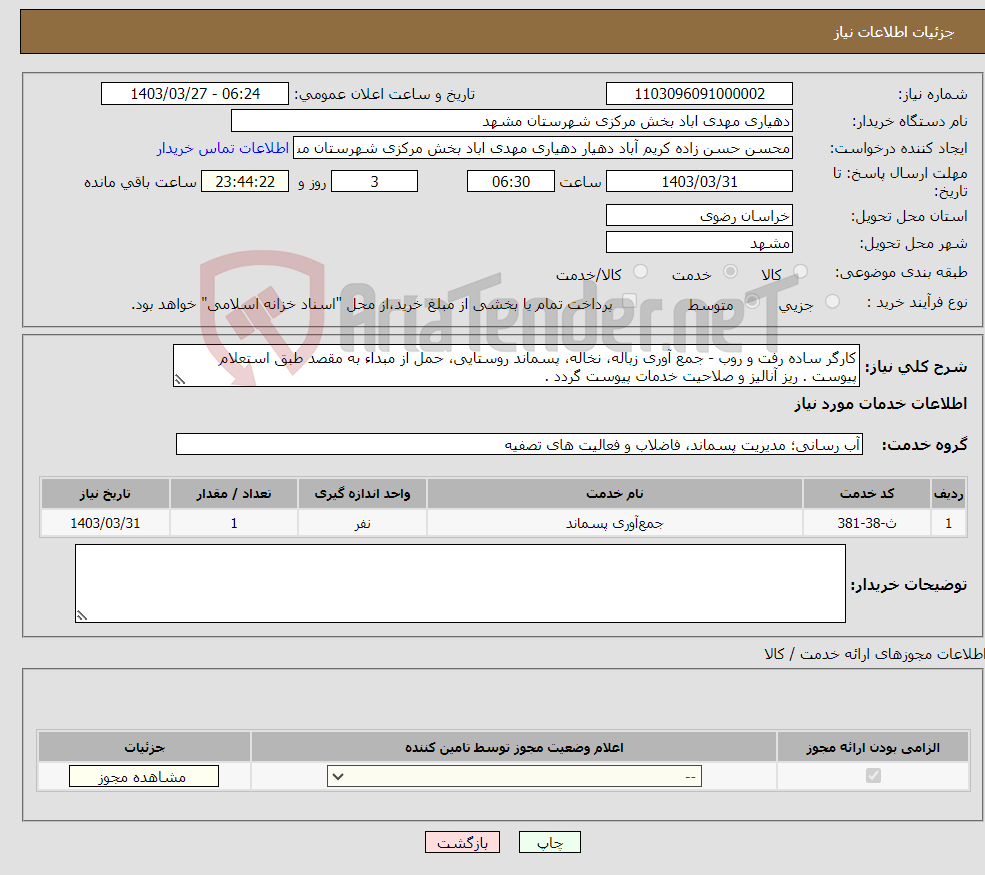Select the جزیی purchase type radio

point(832,302)
